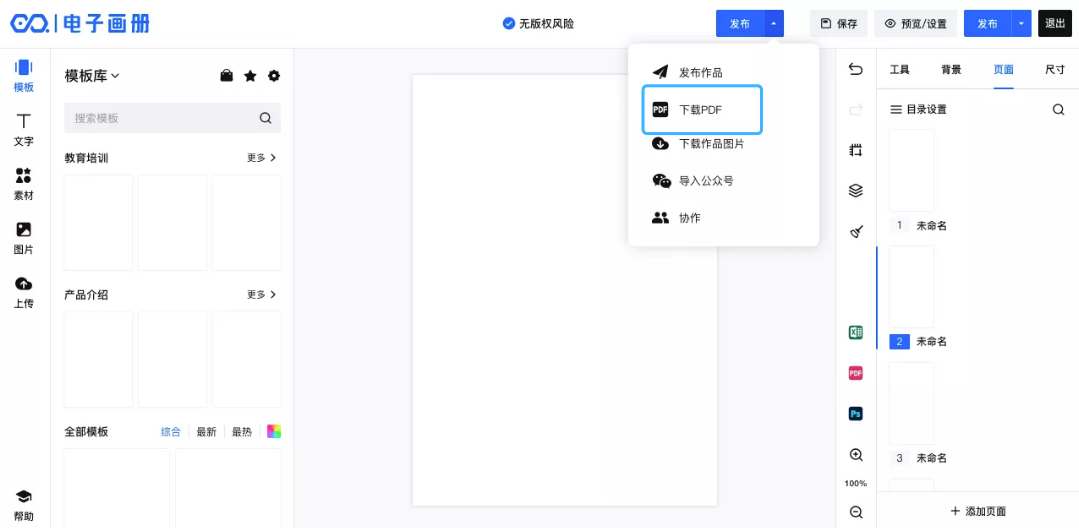The width and height of the screenshot is (1079, 528).
Task: Zoom out with the minus magnifier icon
Action: coord(855,511)
